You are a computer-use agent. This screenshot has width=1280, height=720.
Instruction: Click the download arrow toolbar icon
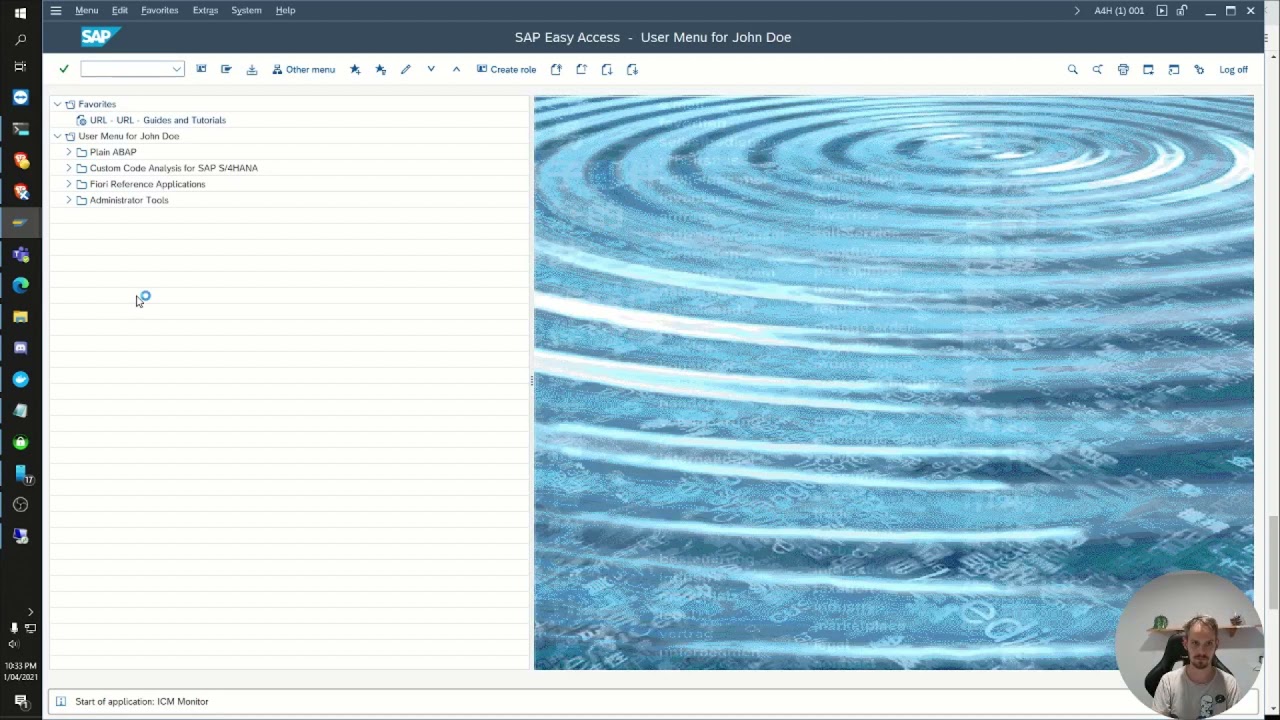(252, 69)
